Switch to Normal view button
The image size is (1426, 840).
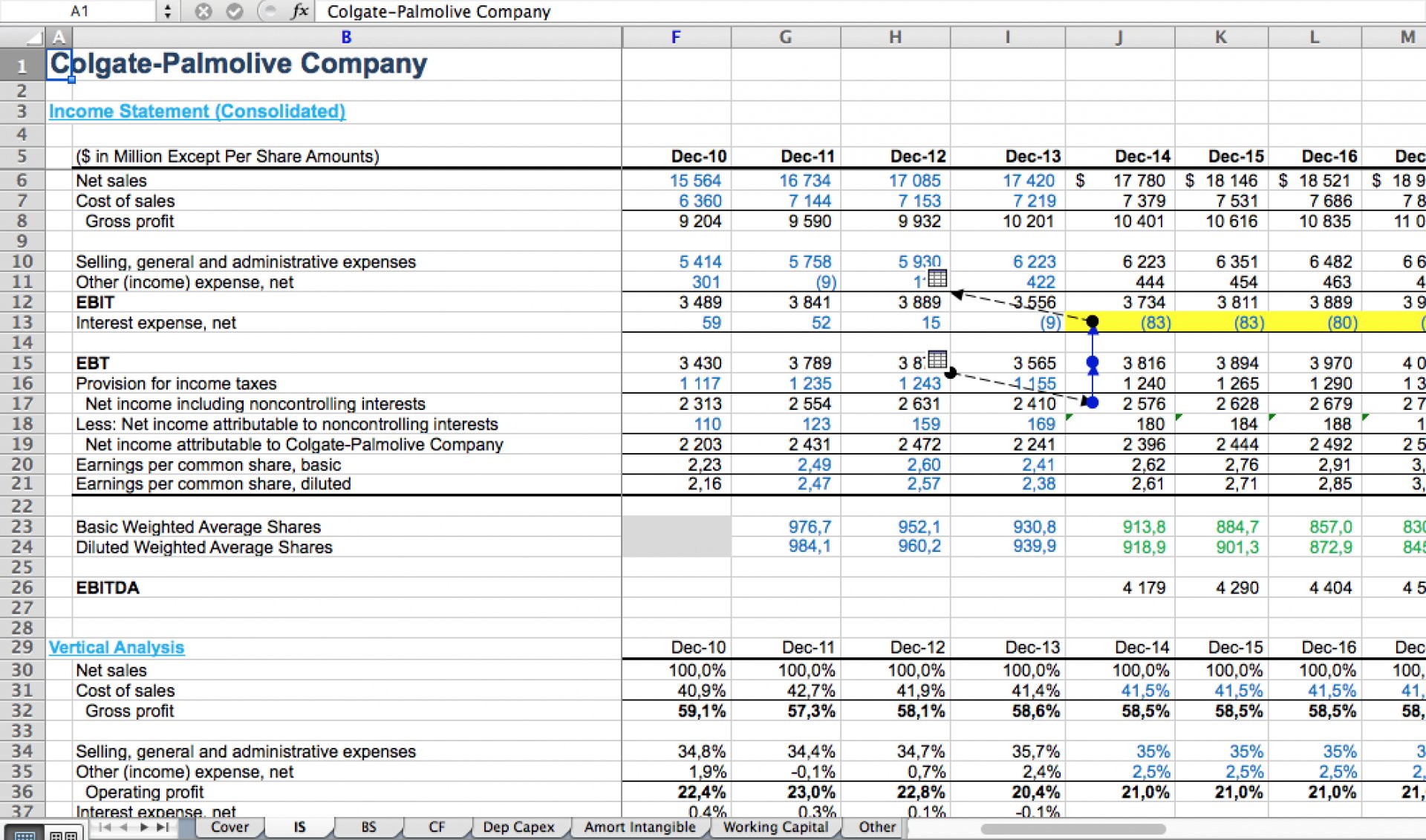pos(24,834)
